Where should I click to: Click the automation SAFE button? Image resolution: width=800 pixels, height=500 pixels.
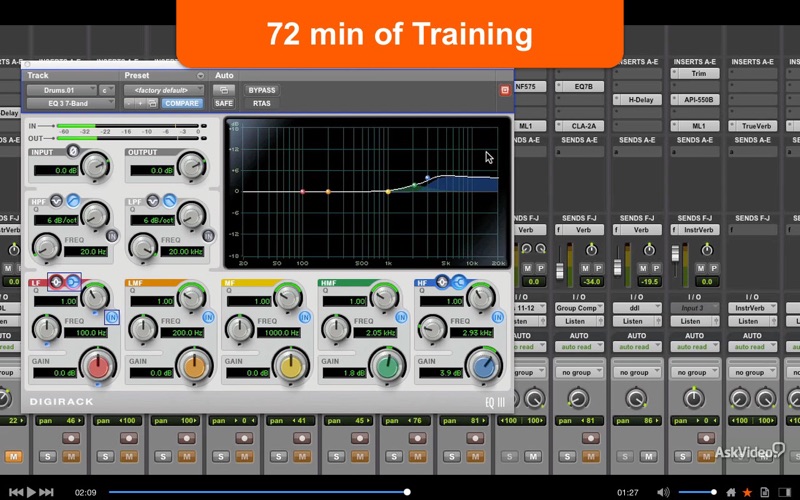(223, 104)
